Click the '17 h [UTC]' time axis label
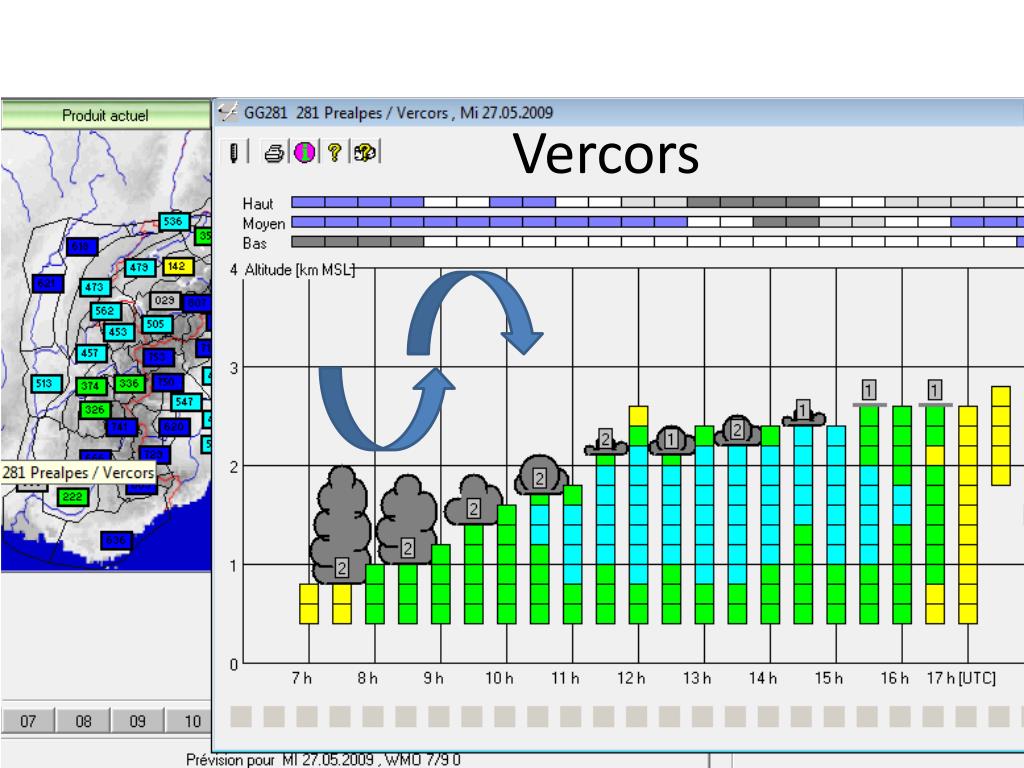The width and height of the screenshot is (1024, 768). (x=961, y=679)
